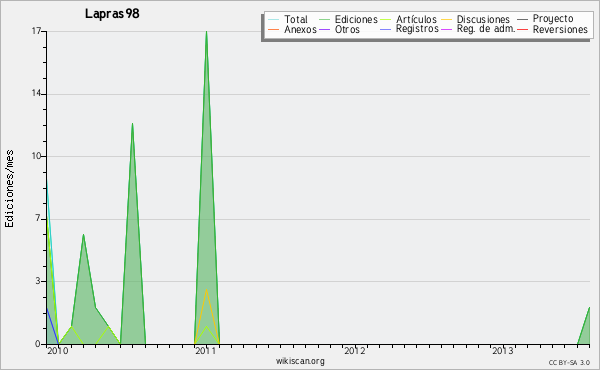
Task: Click the y-axis value 17
Action: [36, 31]
